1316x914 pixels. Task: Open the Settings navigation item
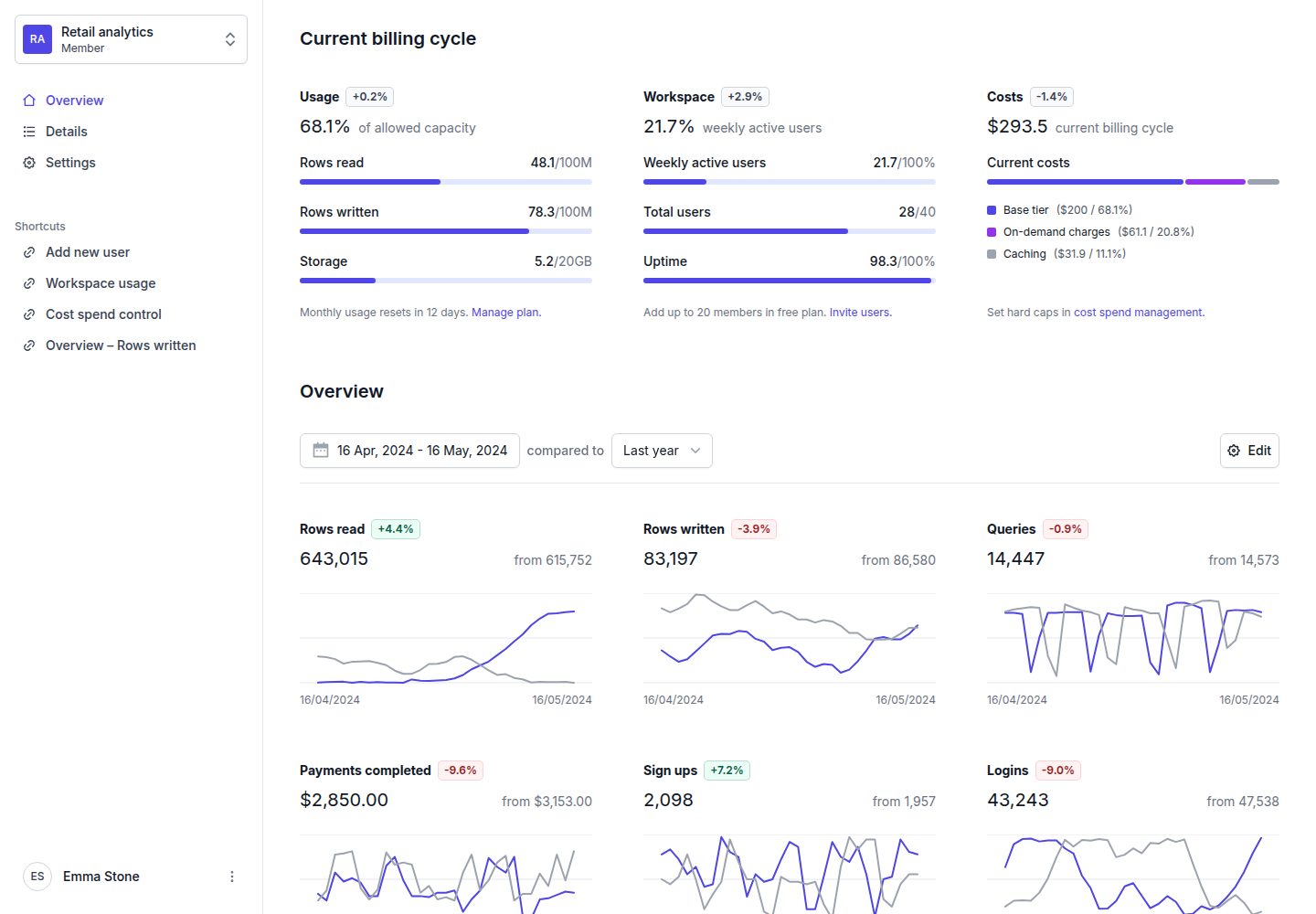(131, 163)
